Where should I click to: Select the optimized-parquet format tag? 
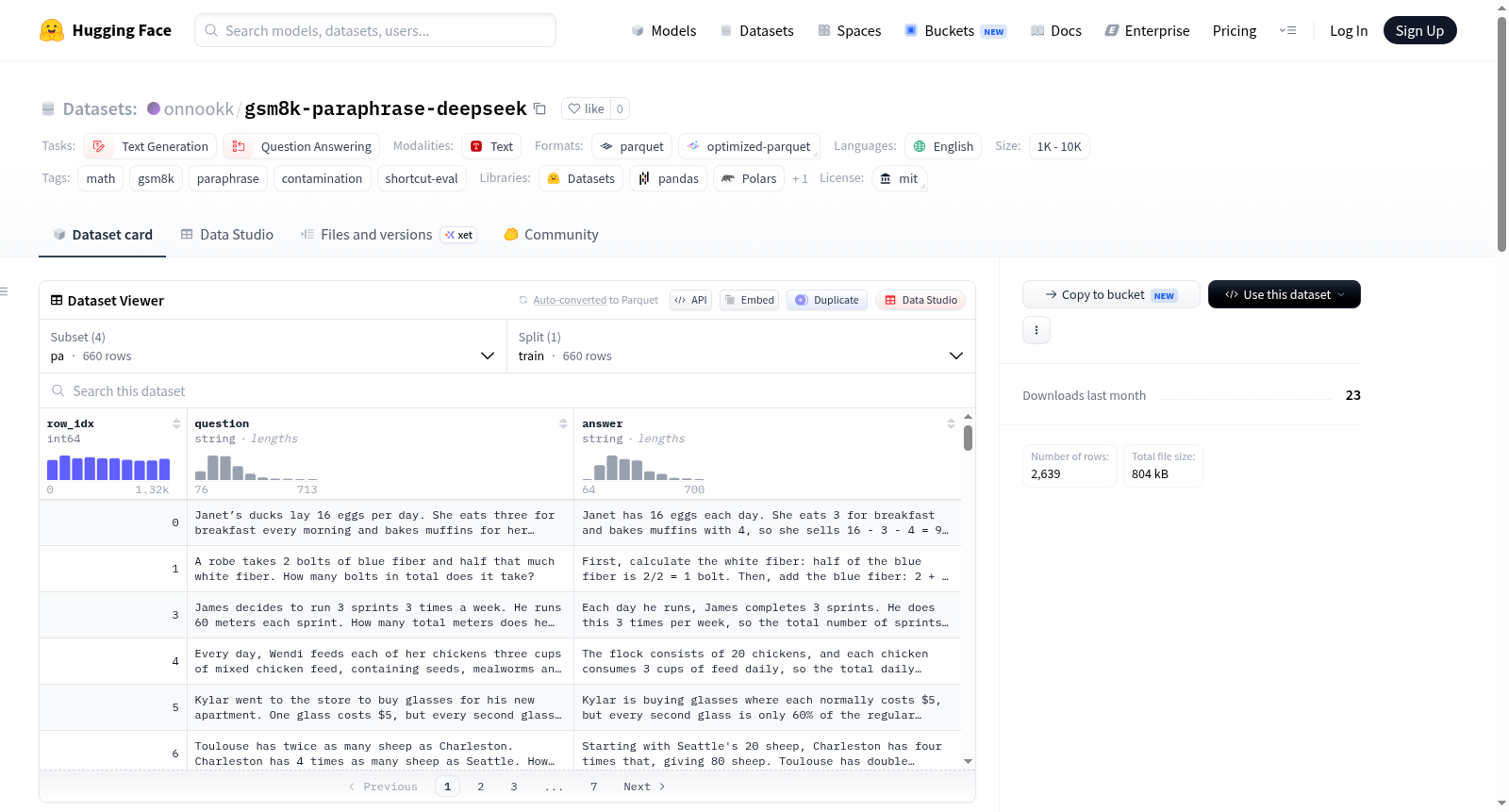(x=749, y=146)
